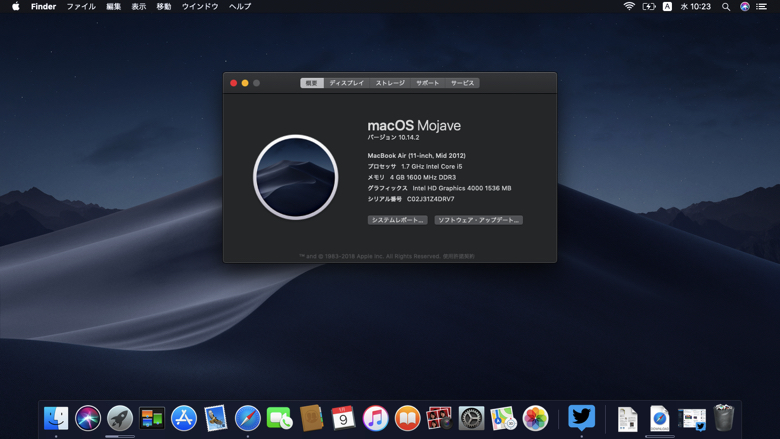Click the バージョン 10.14.2 text
This screenshot has width=780, height=439.
pyautogui.click(x=393, y=138)
